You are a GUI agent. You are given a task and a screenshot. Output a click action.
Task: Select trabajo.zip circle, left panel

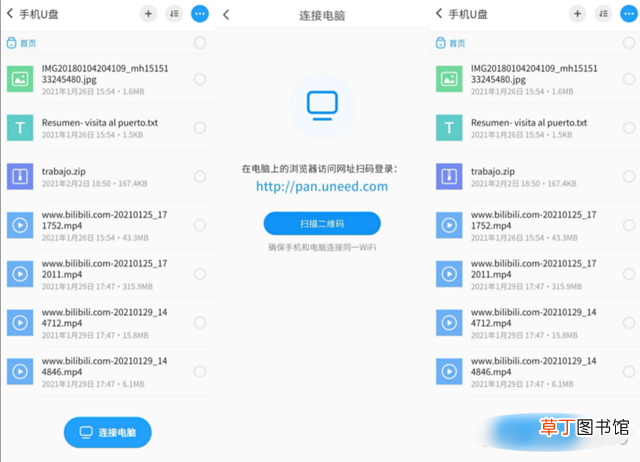[x=200, y=176]
